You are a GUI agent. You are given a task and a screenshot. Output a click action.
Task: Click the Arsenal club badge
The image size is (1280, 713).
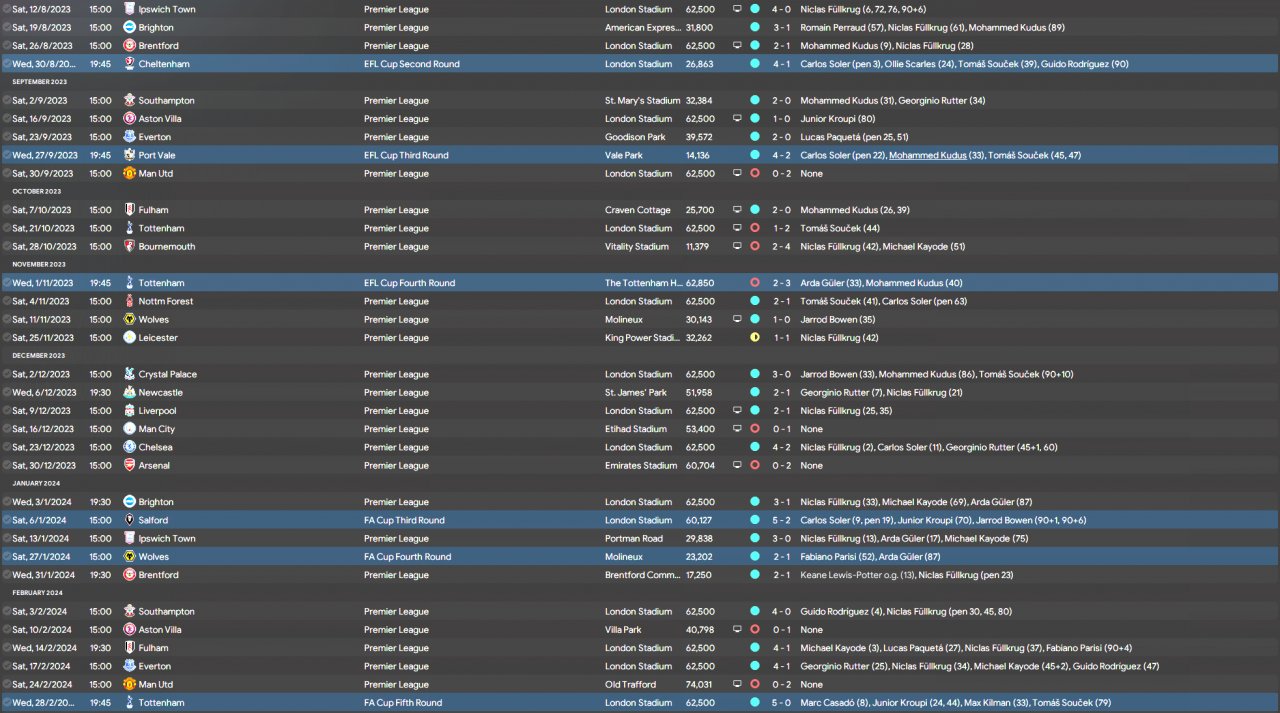coord(130,466)
